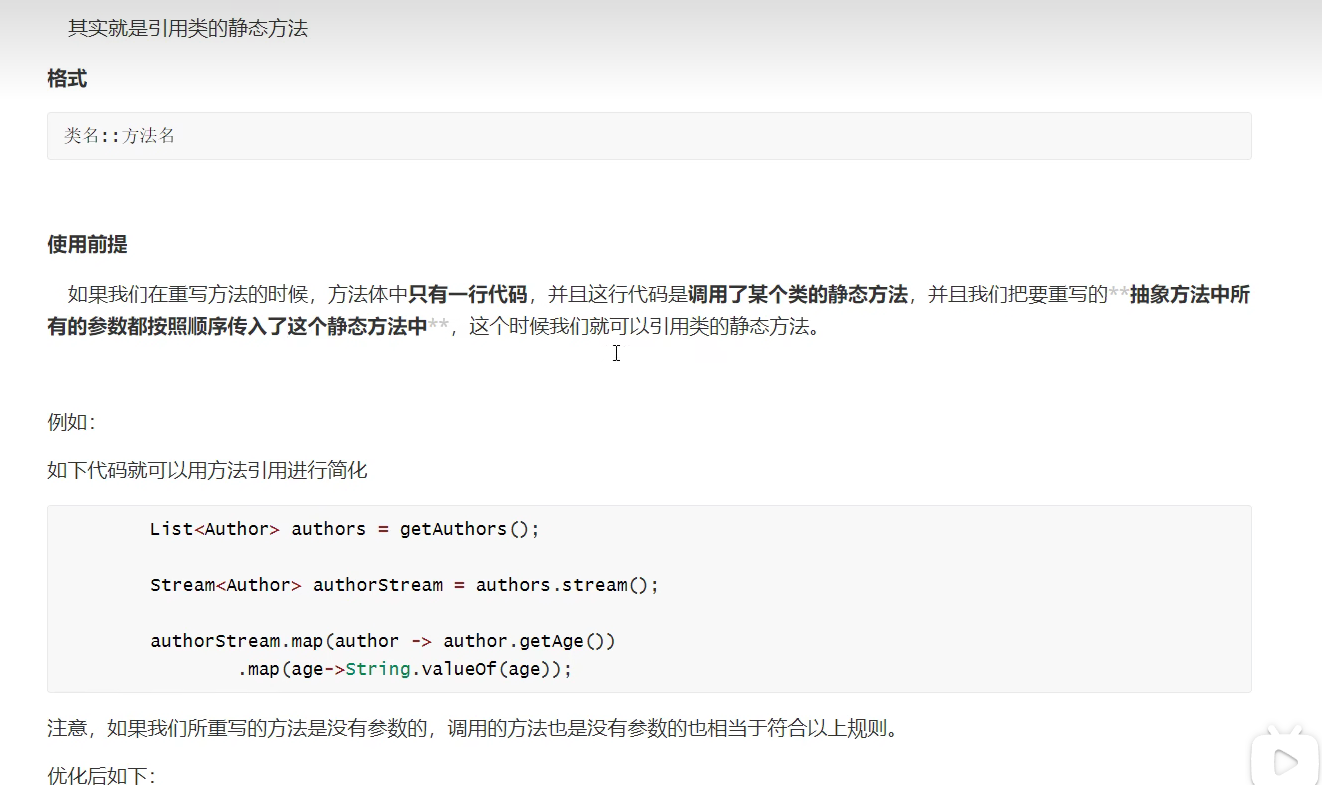Image resolution: width=1322 pixels, height=785 pixels.
Task: Click the paragraph starting with 注意
Action: 472,728
